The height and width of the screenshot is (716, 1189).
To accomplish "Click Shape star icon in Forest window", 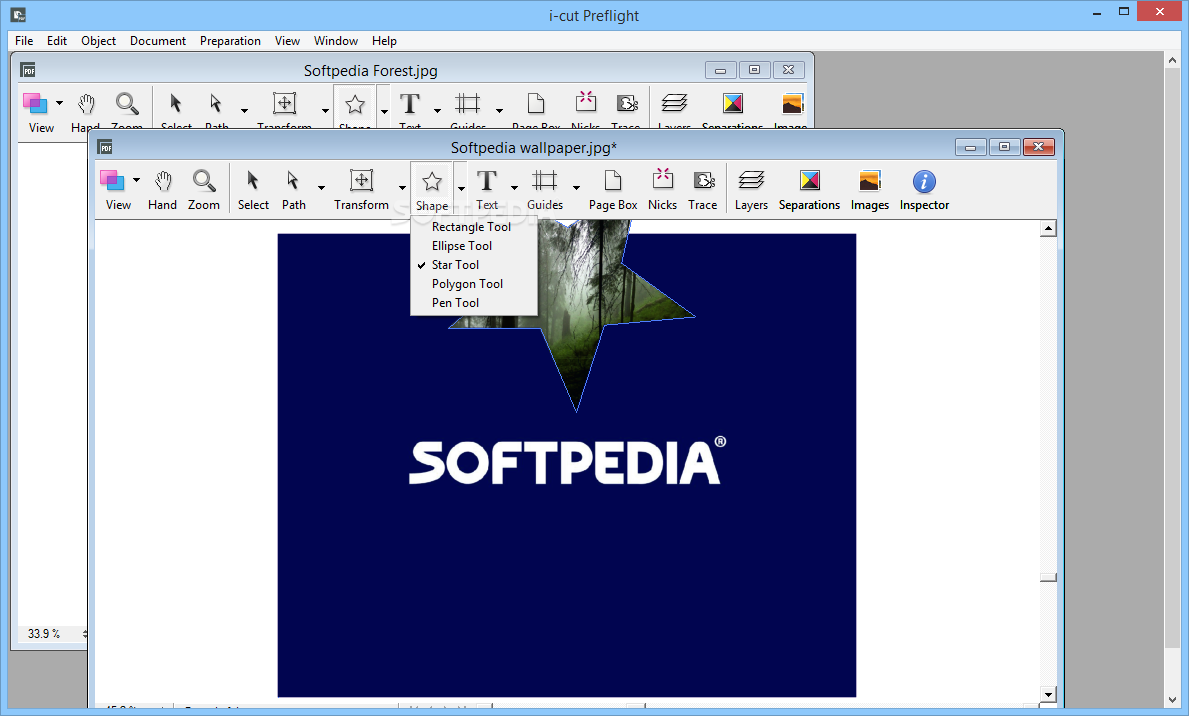I will (355, 104).
